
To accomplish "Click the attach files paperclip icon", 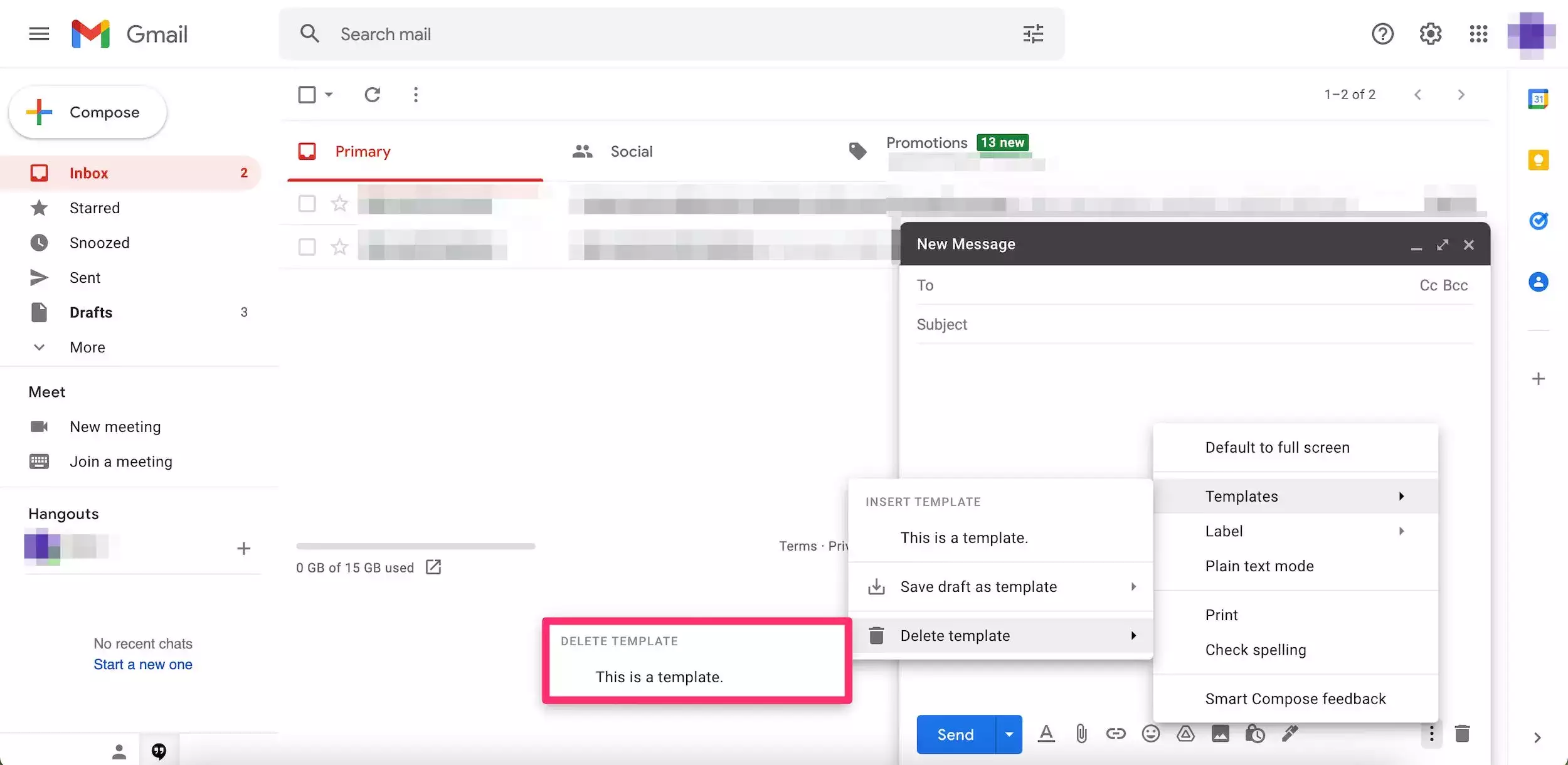I will pyautogui.click(x=1081, y=734).
